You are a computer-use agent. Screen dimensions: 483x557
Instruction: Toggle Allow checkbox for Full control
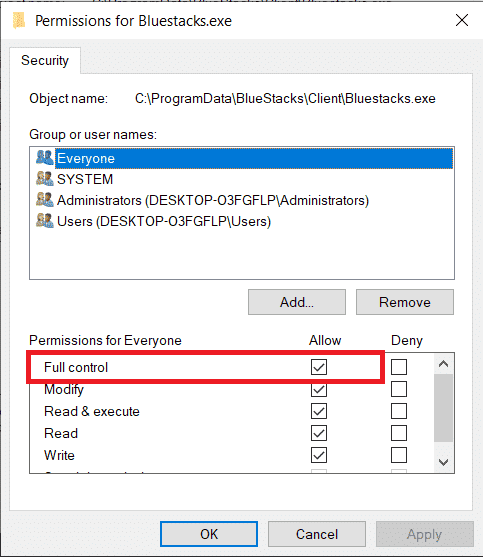[319, 367]
